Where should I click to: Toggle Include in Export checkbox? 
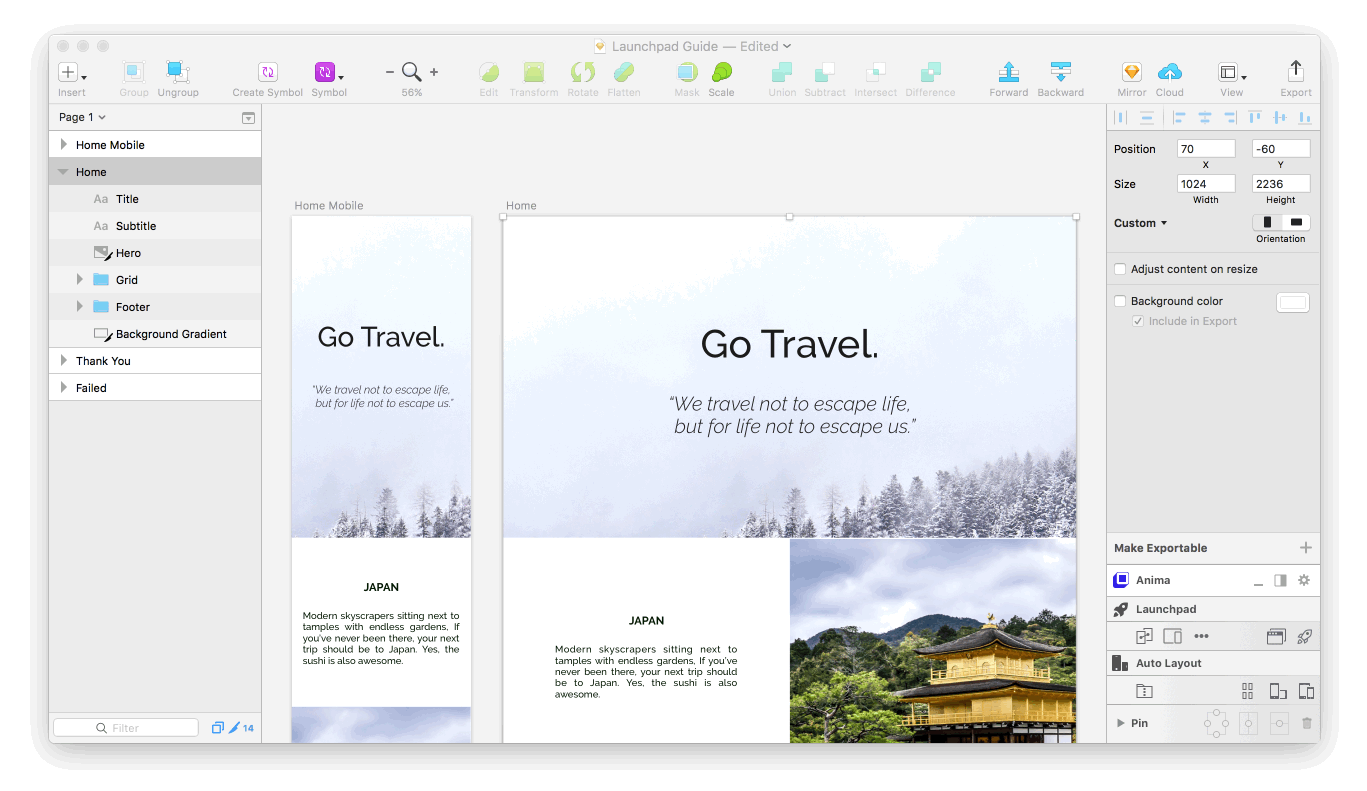[1137, 321]
